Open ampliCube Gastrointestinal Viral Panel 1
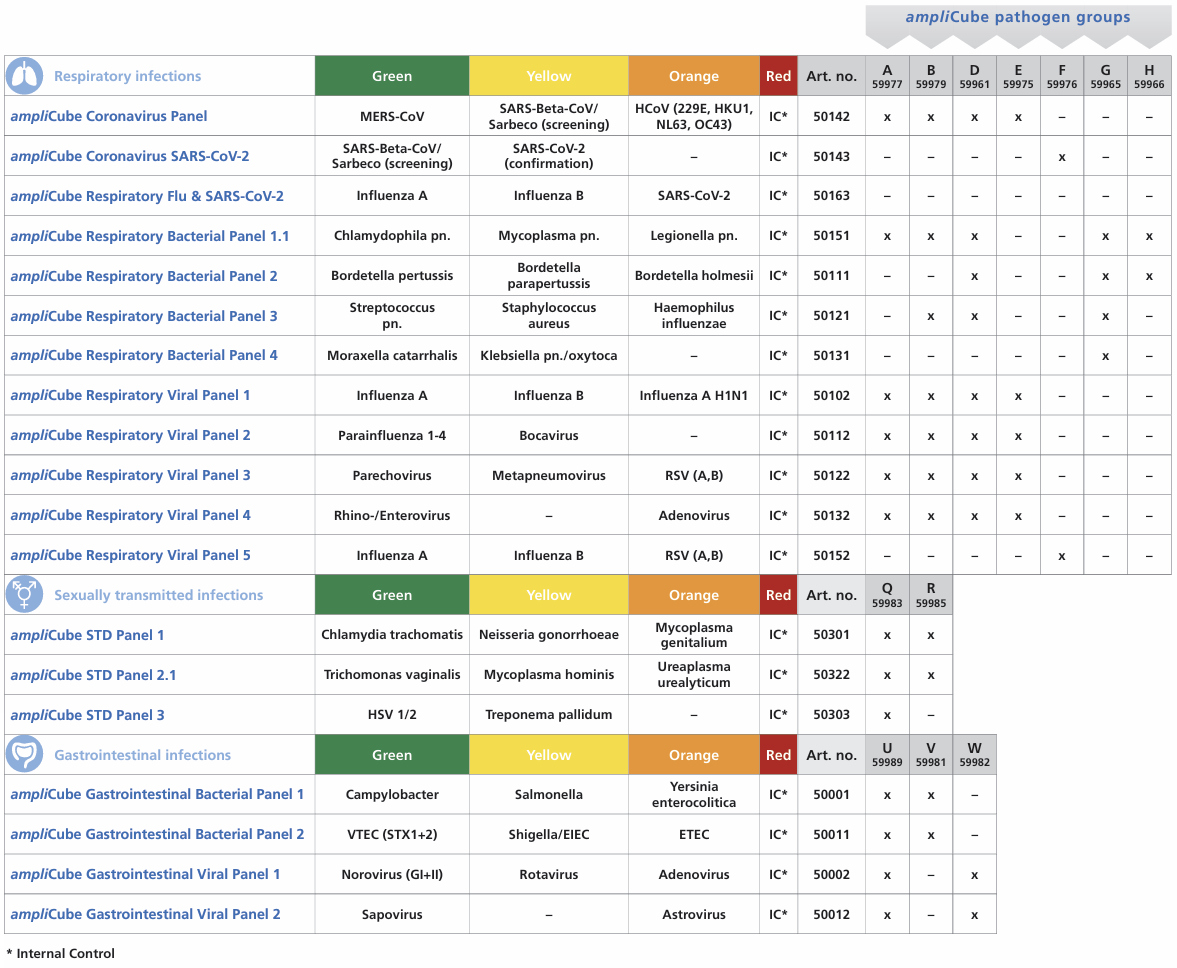Screen dimensions: 1177x968 point(145,874)
